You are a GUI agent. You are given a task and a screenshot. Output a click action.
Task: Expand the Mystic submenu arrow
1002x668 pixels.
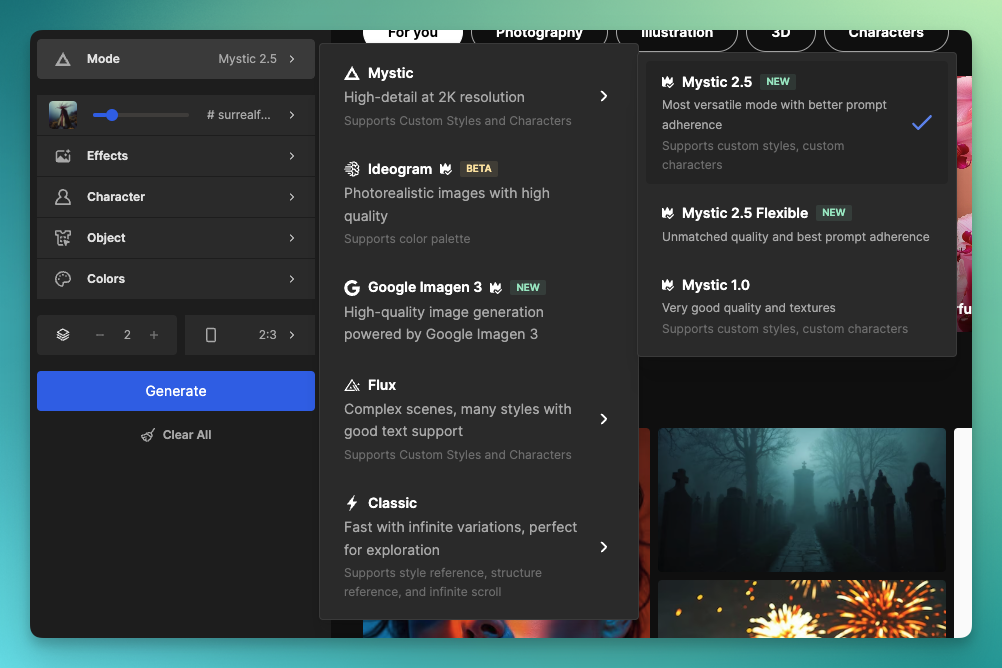tap(604, 96)
